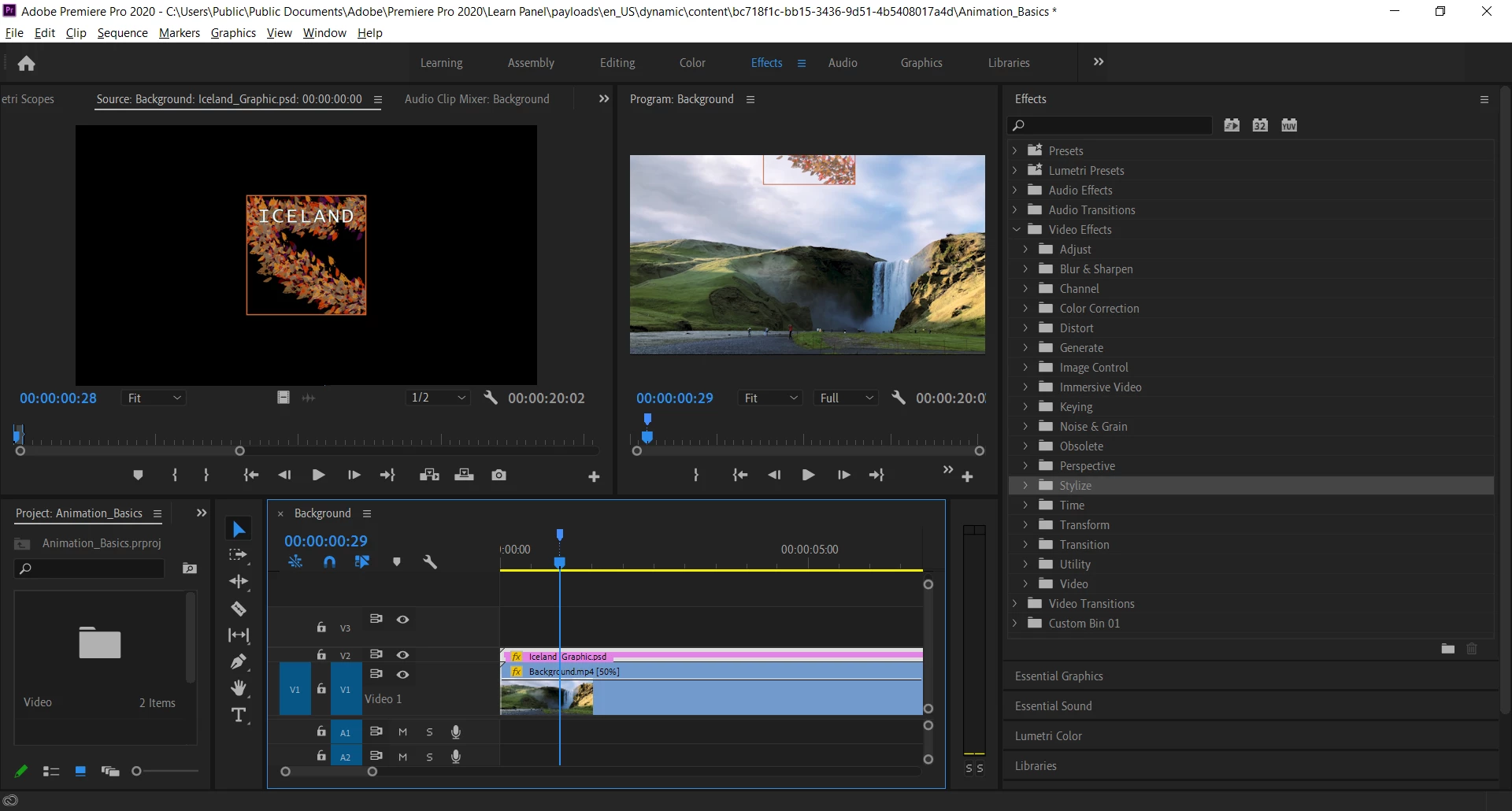Toggle lock on the V3 track

pos(321,628)
